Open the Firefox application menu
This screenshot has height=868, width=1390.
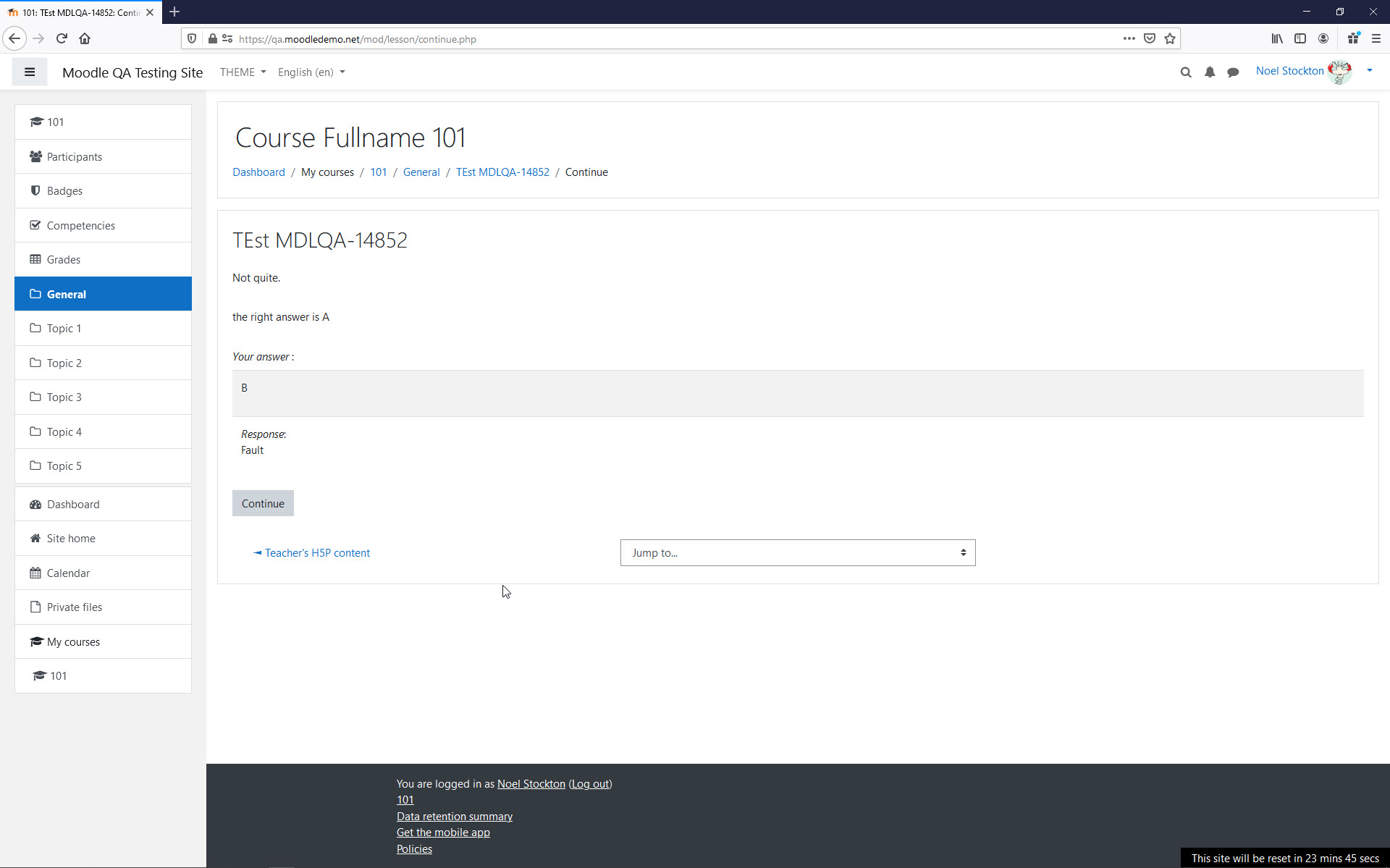pos(1376,38)
